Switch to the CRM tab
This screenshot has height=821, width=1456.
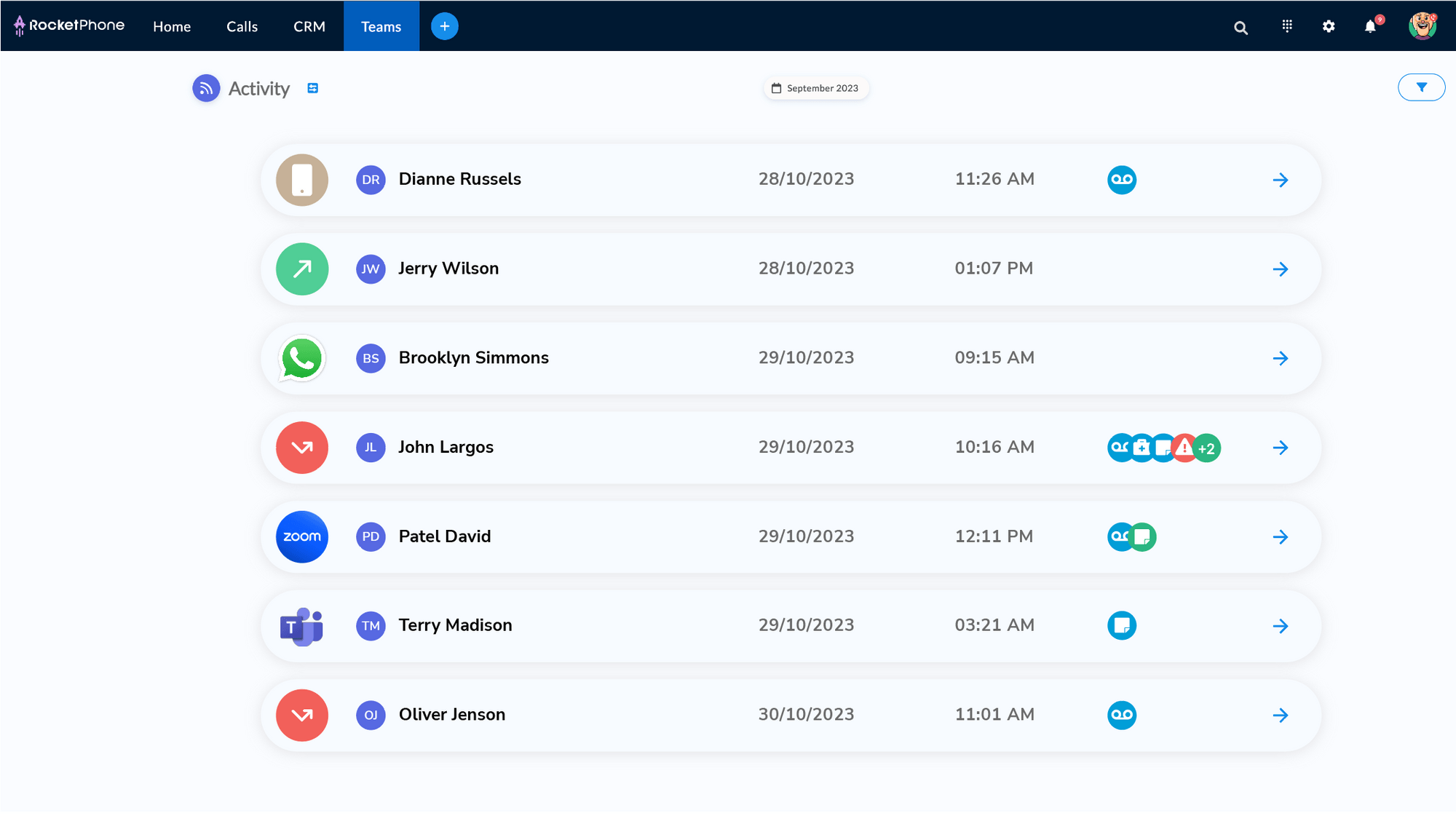[x=309, y=26]
